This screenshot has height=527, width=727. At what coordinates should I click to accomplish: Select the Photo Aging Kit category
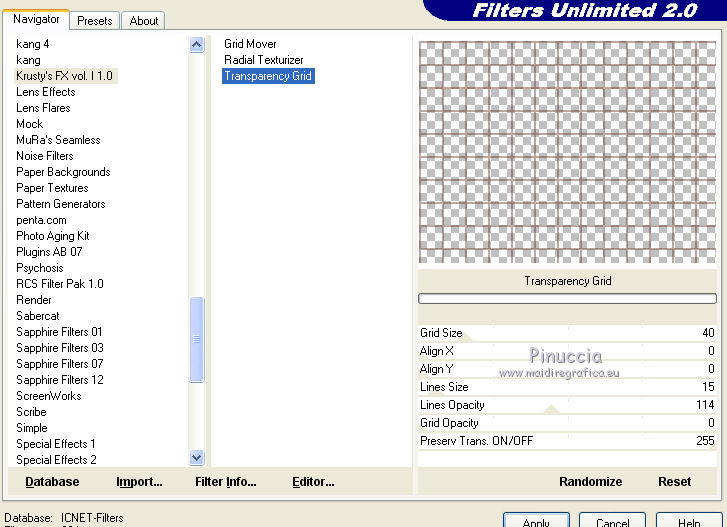coord(52,236)
